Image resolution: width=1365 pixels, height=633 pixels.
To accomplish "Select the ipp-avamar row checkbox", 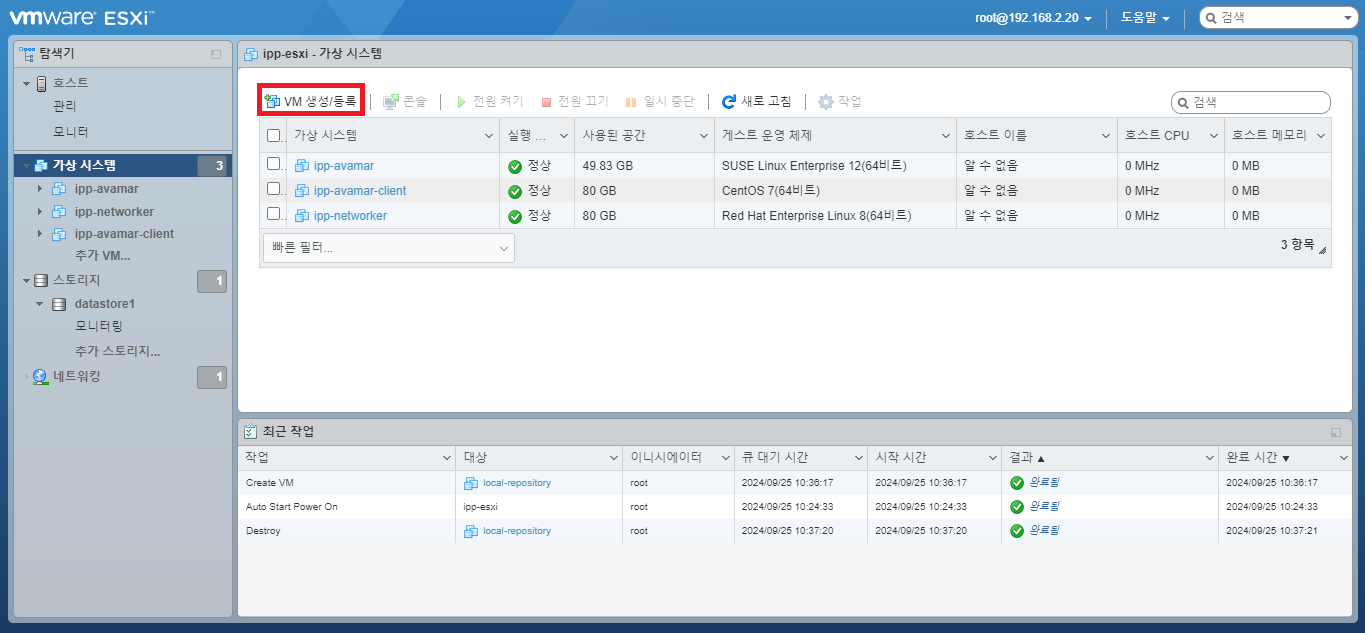I will [x=274, y=164].
